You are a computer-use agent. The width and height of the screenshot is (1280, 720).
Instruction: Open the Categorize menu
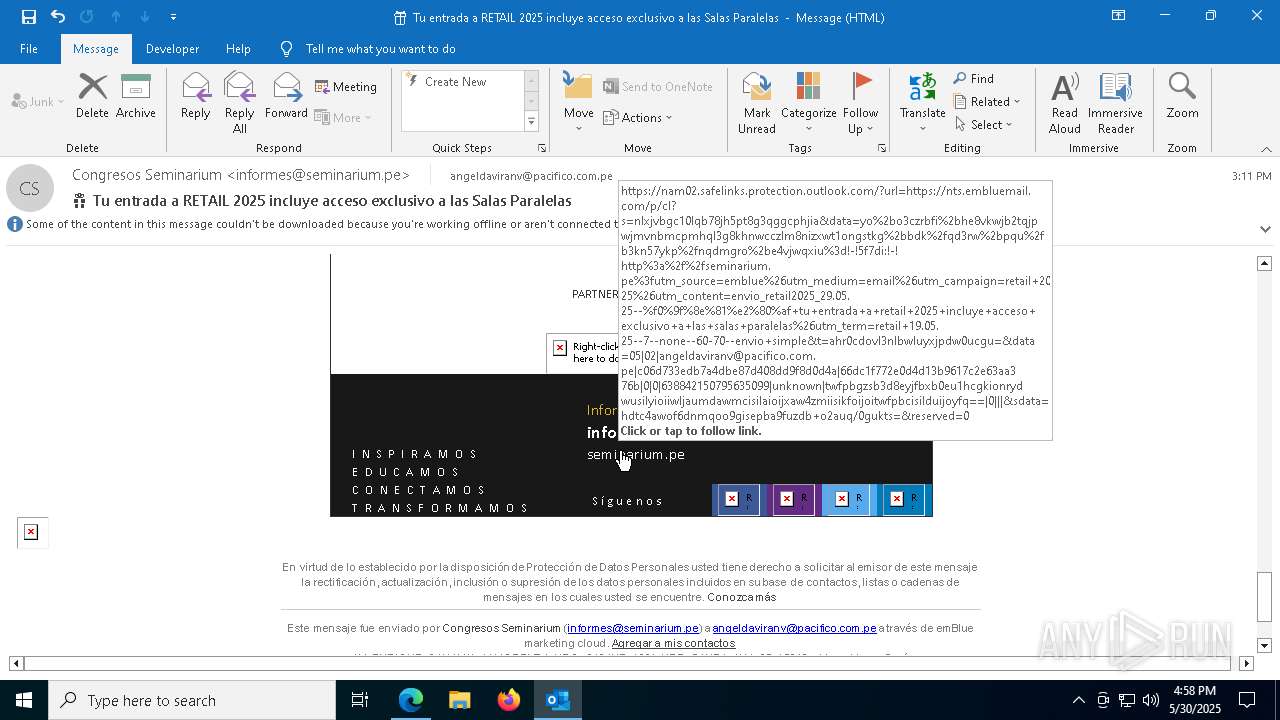click(808, 103)
